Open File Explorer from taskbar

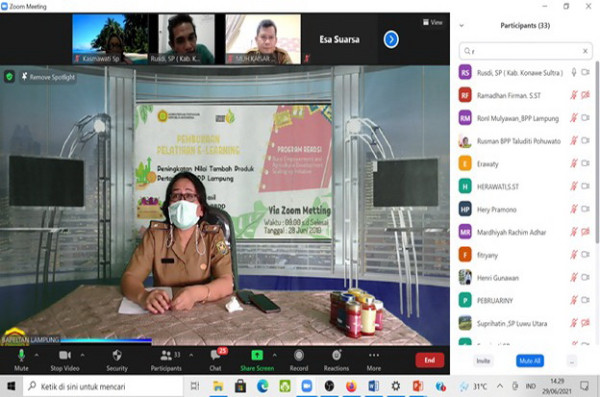click(x=218, y=386)
